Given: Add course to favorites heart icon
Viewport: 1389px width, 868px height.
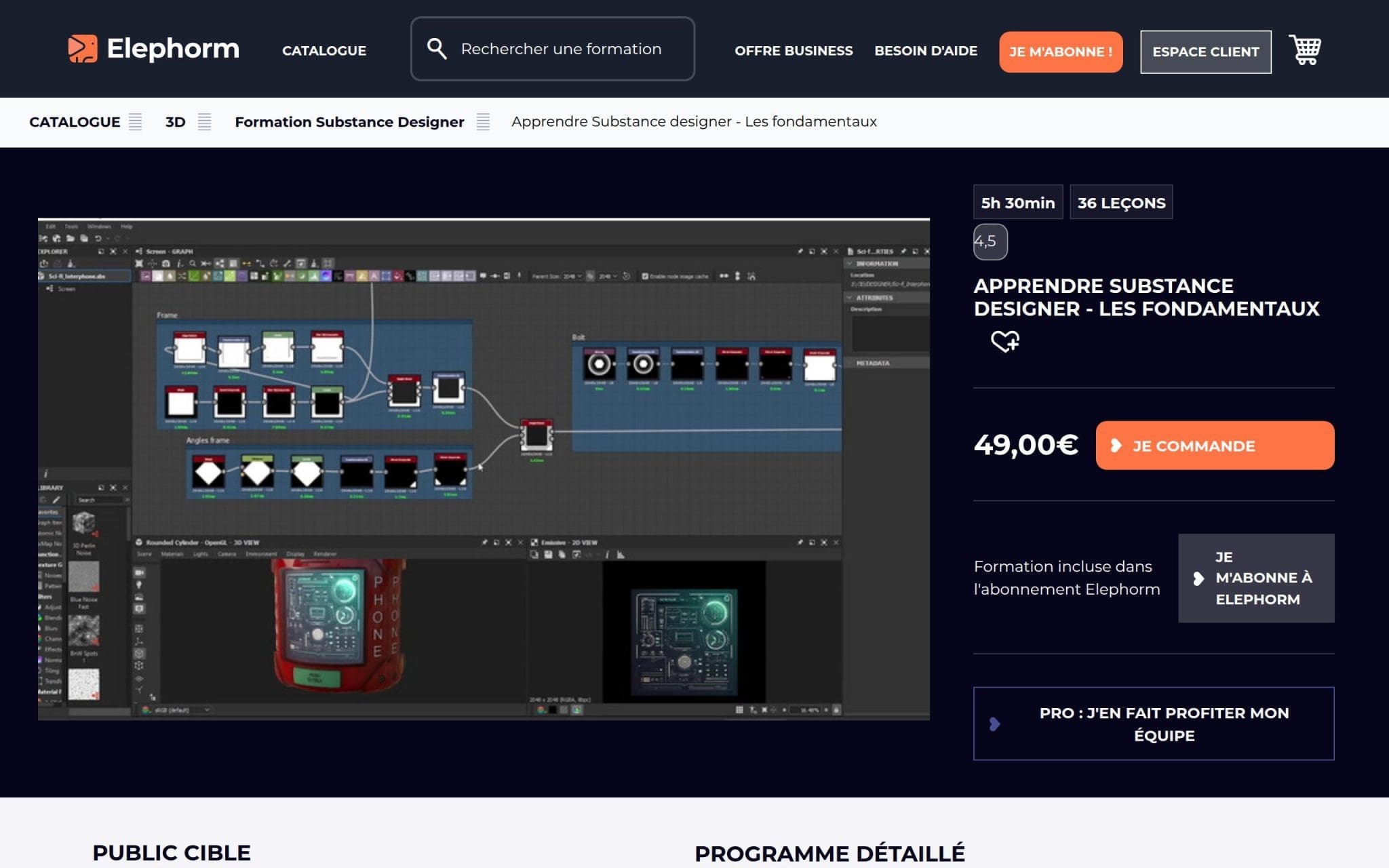Looking at the screenshot, I should pyautogui.click(x=1004, y=340).
